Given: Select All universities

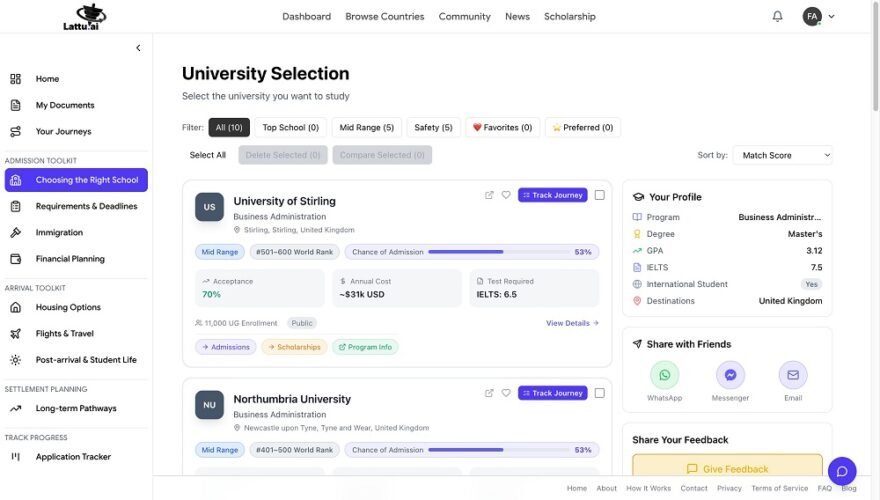Looking at the screenshot, I should coord(208,155).
